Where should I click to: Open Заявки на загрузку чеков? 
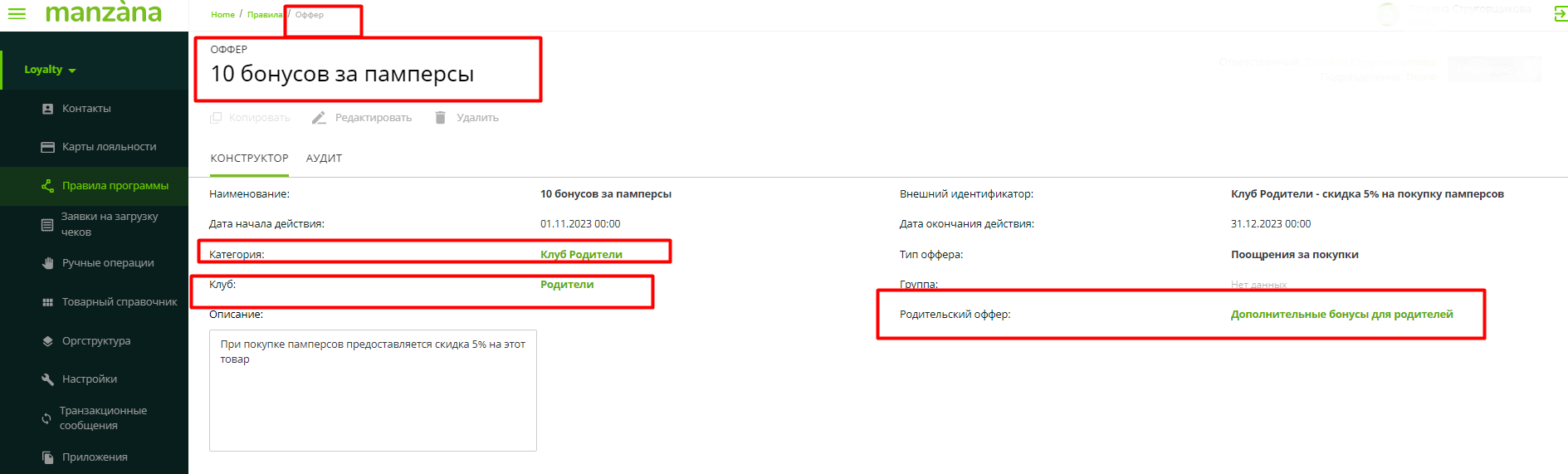coord(109,224)
